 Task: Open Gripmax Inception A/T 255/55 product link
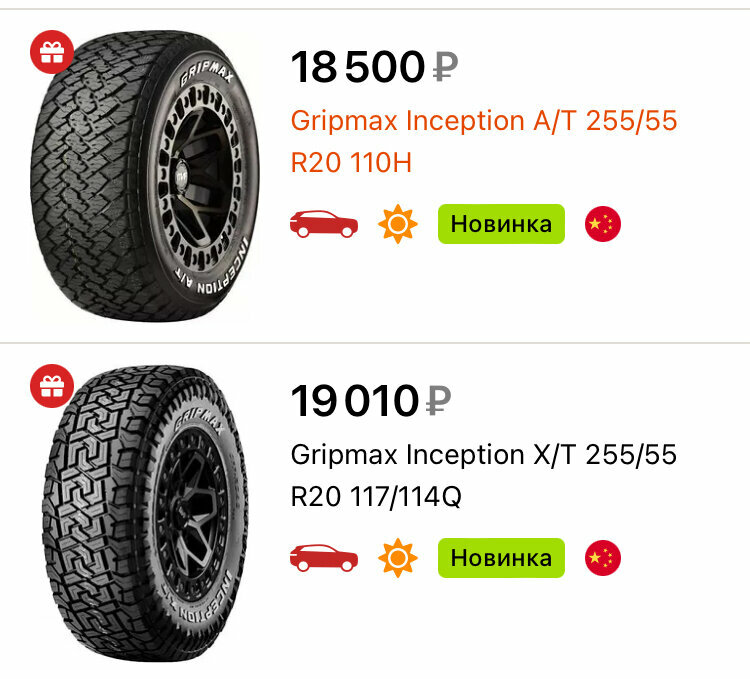[x=483, y=141]
